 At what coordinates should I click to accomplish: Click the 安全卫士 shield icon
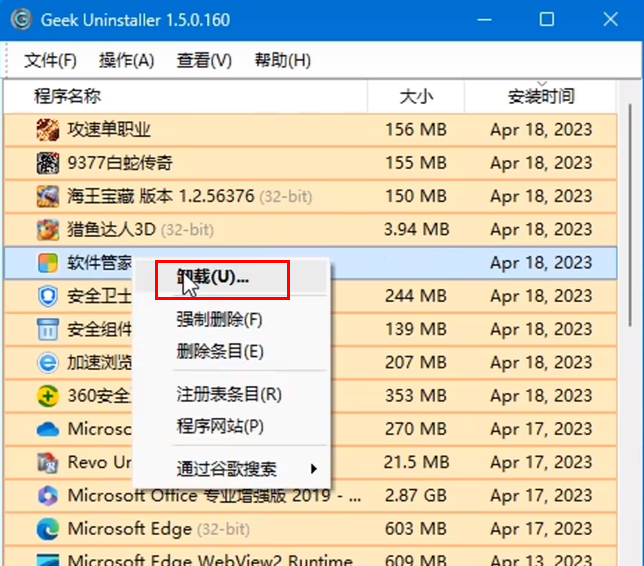[x=48, y=296]
